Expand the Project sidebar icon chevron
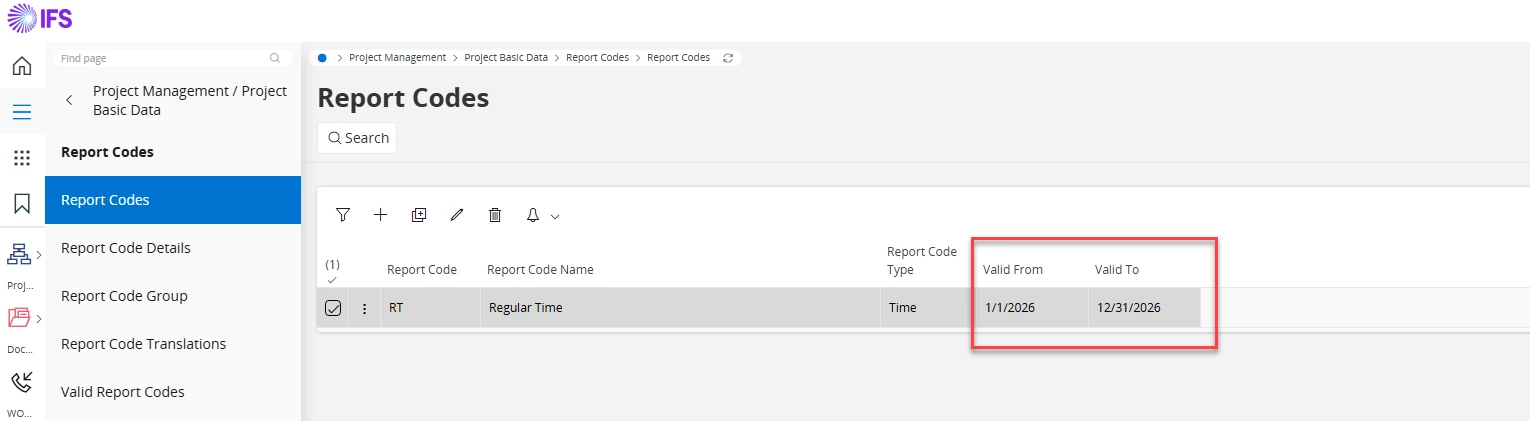Screen dimensions: 1530x421 [x=39, y=255]
